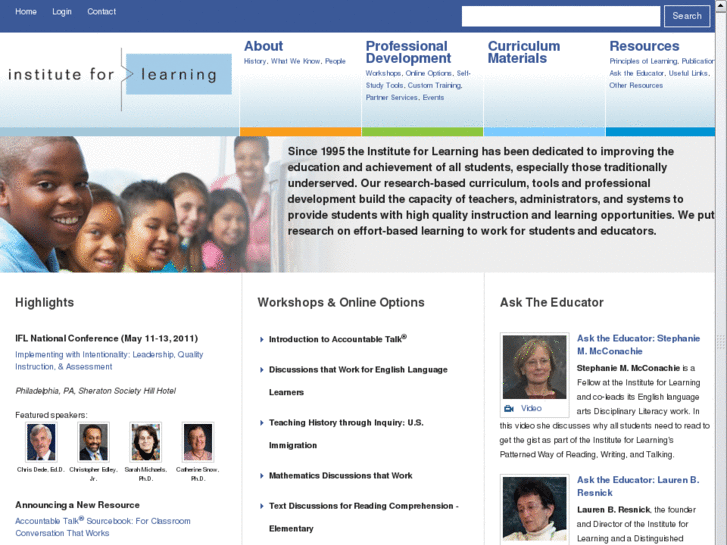Open the Video link under Stephanie's photo
The image size is (727, 545).
coord(531,408)
